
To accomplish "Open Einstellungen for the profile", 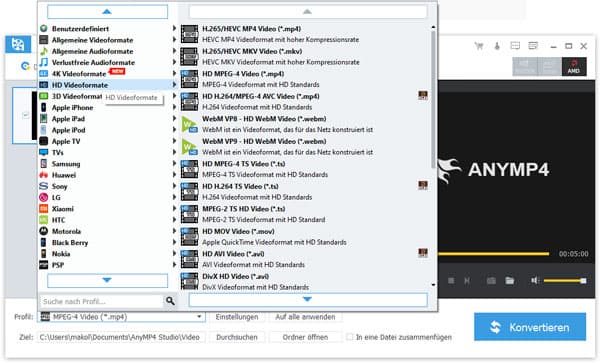I will coord(237,317).
